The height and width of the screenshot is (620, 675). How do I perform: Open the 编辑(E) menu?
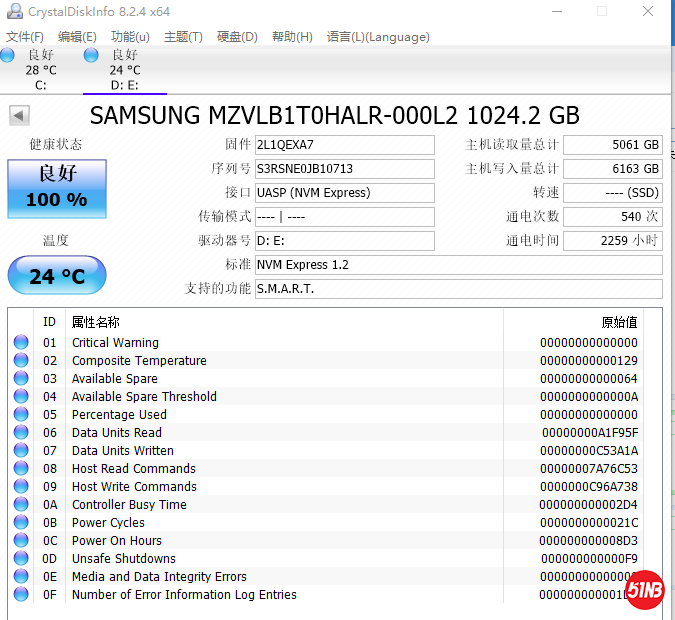[77, 37]
